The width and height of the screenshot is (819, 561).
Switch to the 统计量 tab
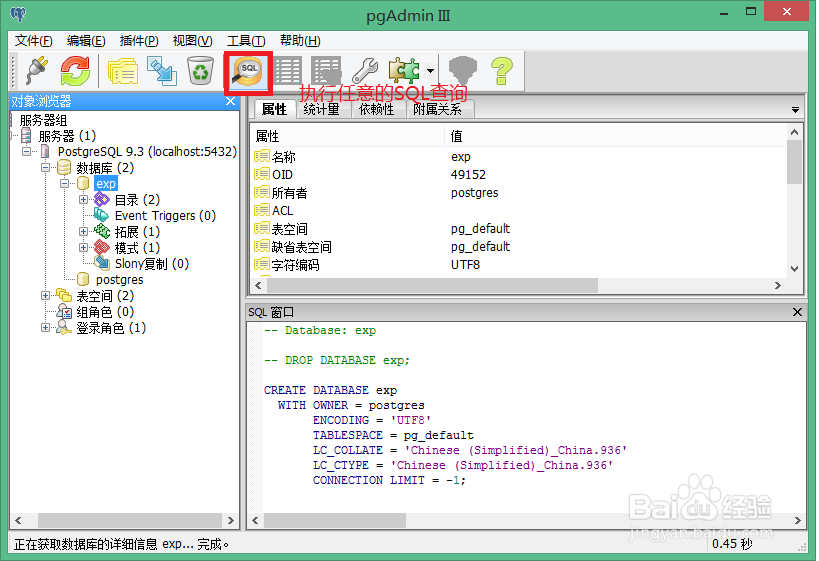(322, 109)
